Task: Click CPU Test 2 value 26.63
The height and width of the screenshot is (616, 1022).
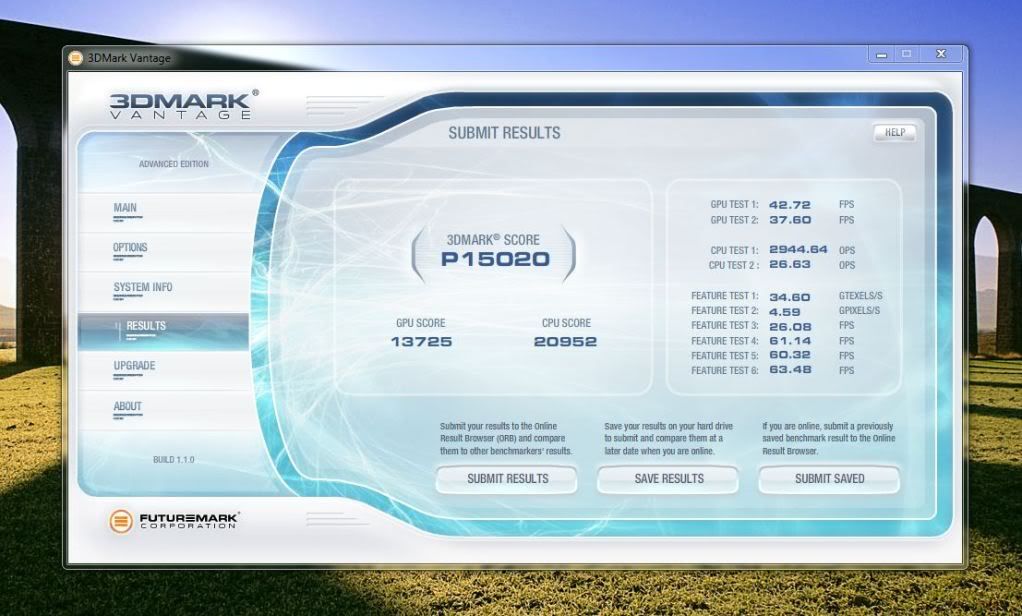Action: [789, 265]
